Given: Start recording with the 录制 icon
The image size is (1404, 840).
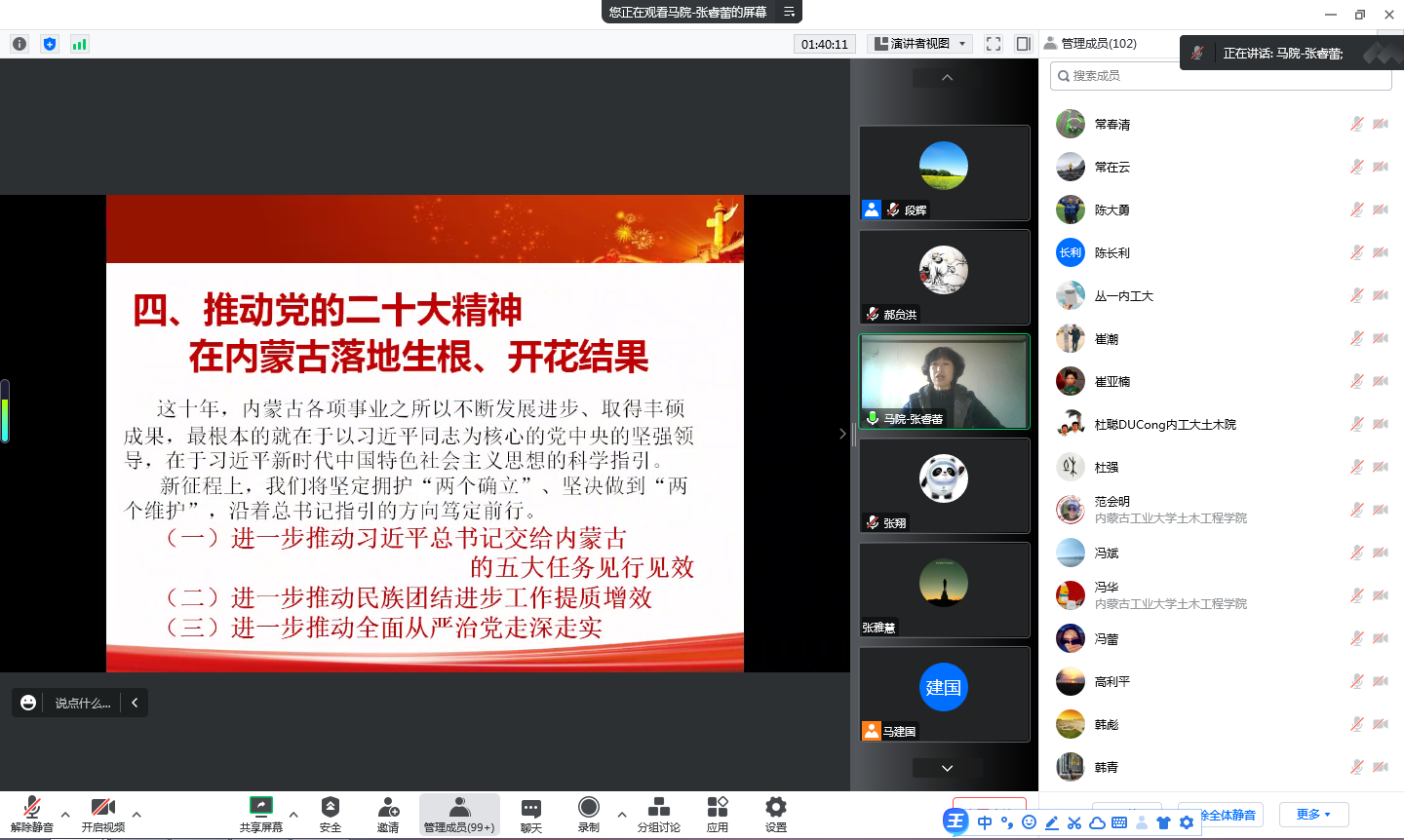Looking at the screenshot, I should pos(588,813).
